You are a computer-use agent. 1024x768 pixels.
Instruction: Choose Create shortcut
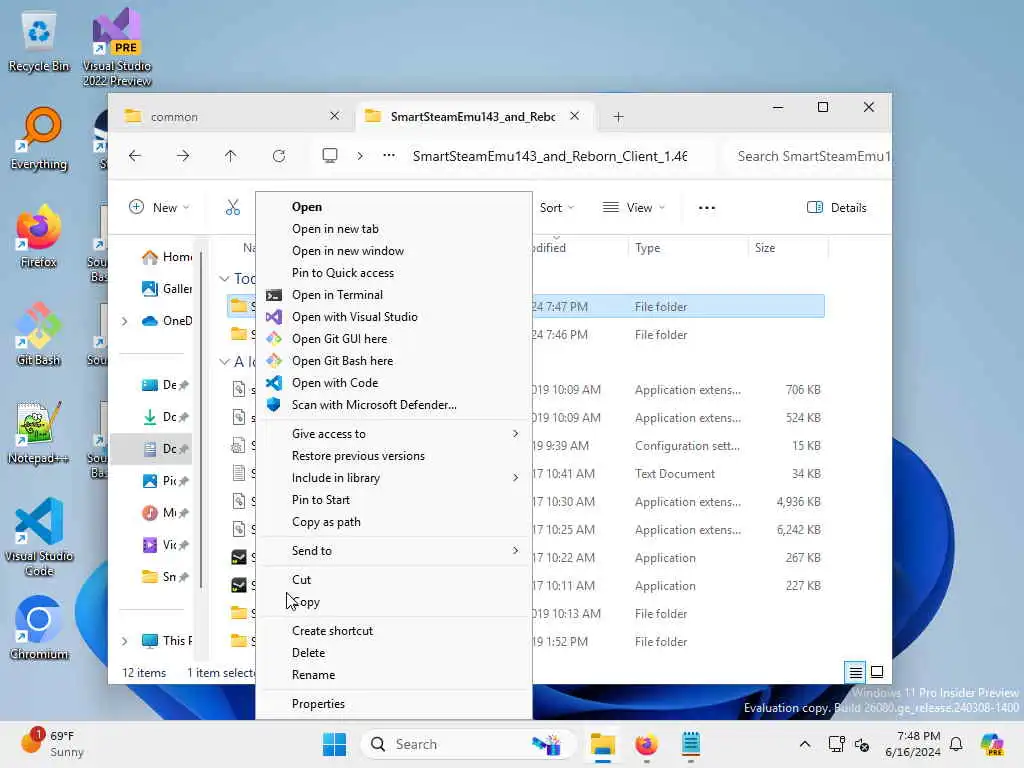pyautogui.click(x=394, y=631)
